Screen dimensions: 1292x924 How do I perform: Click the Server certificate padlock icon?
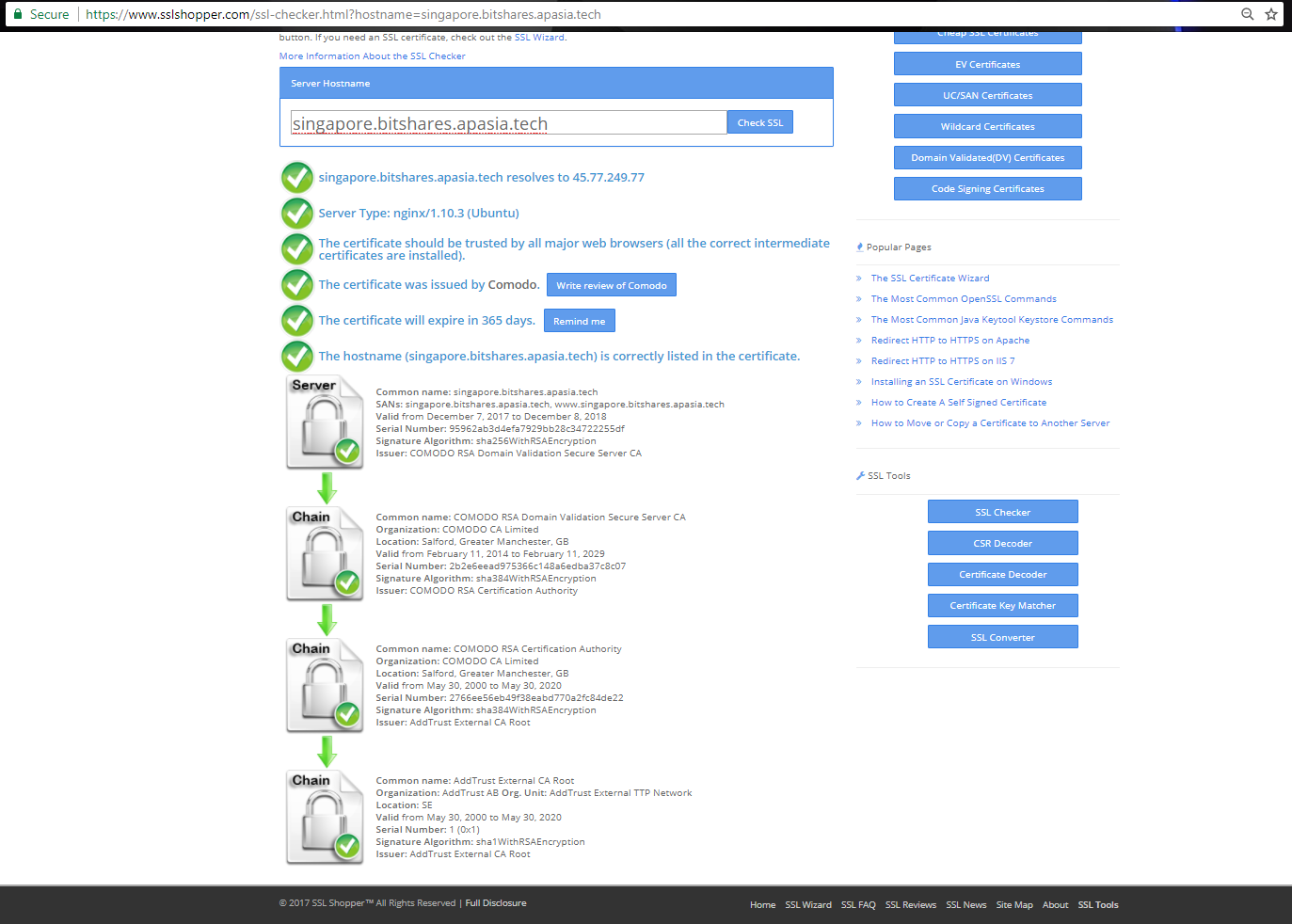pyautogui.click(x=325, y=422)
